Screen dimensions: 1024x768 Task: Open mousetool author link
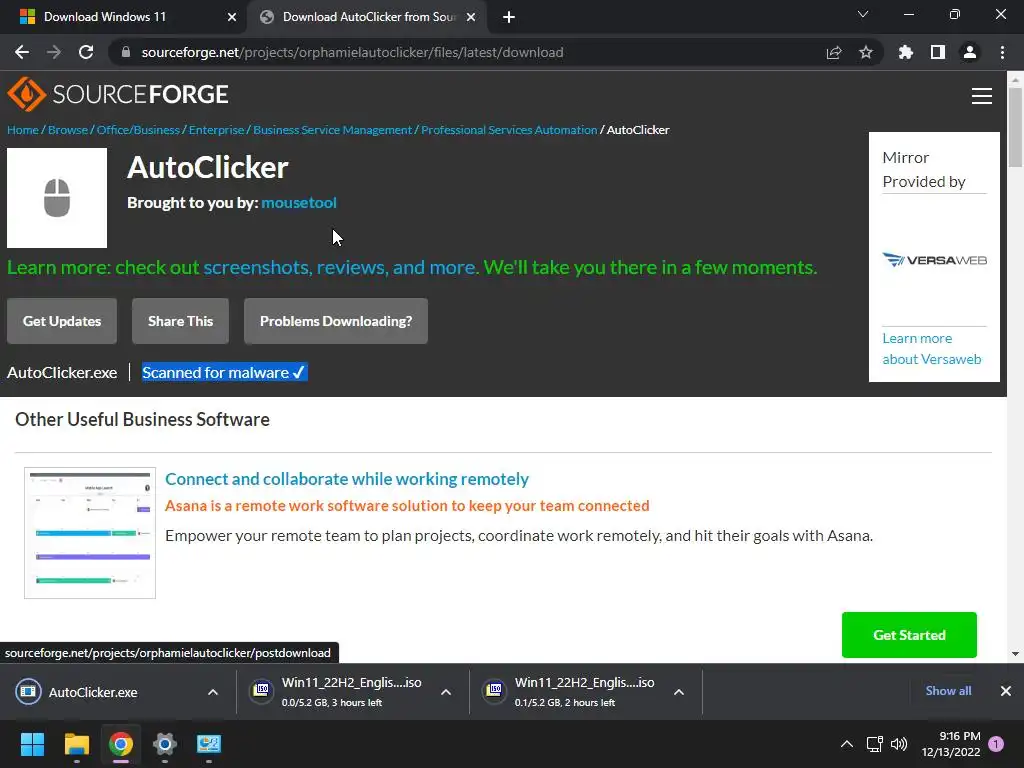coord(299,202)
